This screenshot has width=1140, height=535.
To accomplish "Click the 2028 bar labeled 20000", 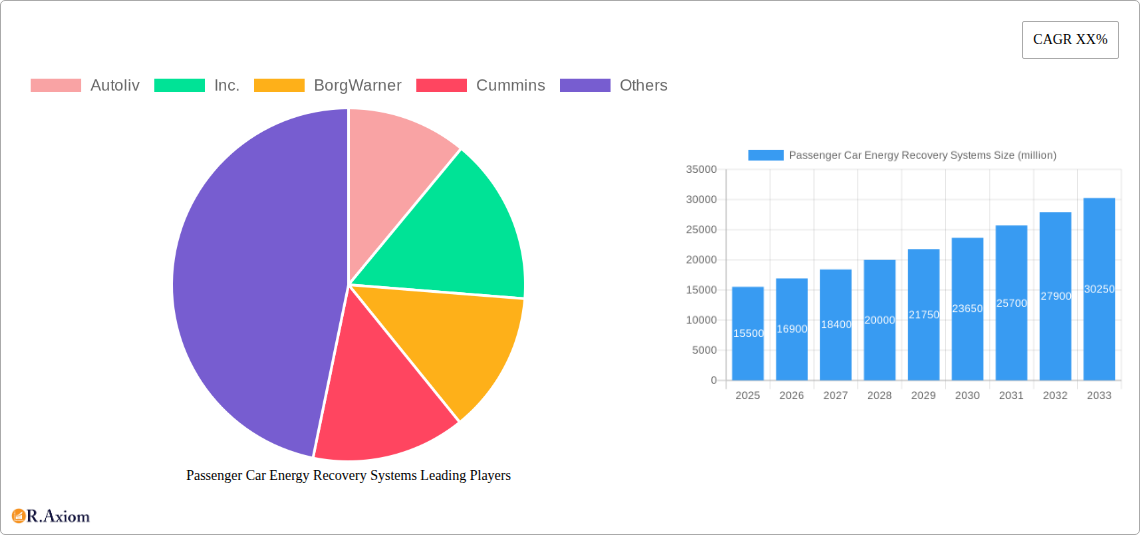I will [880, 320].
